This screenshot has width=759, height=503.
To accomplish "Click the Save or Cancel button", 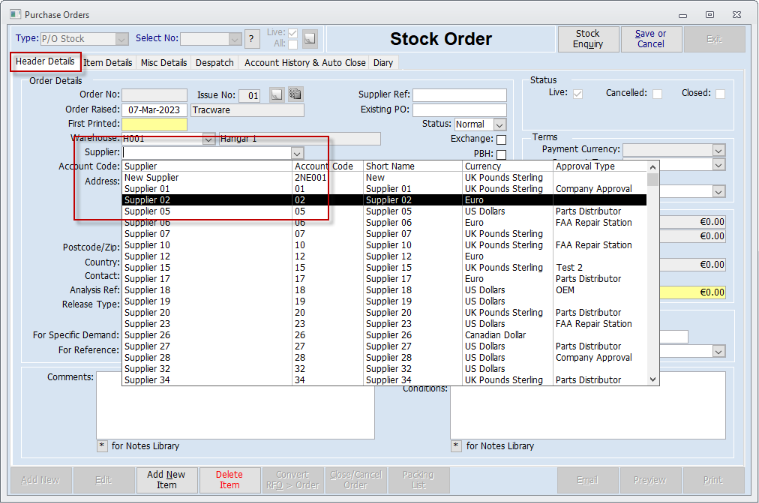I will point(651,39).
